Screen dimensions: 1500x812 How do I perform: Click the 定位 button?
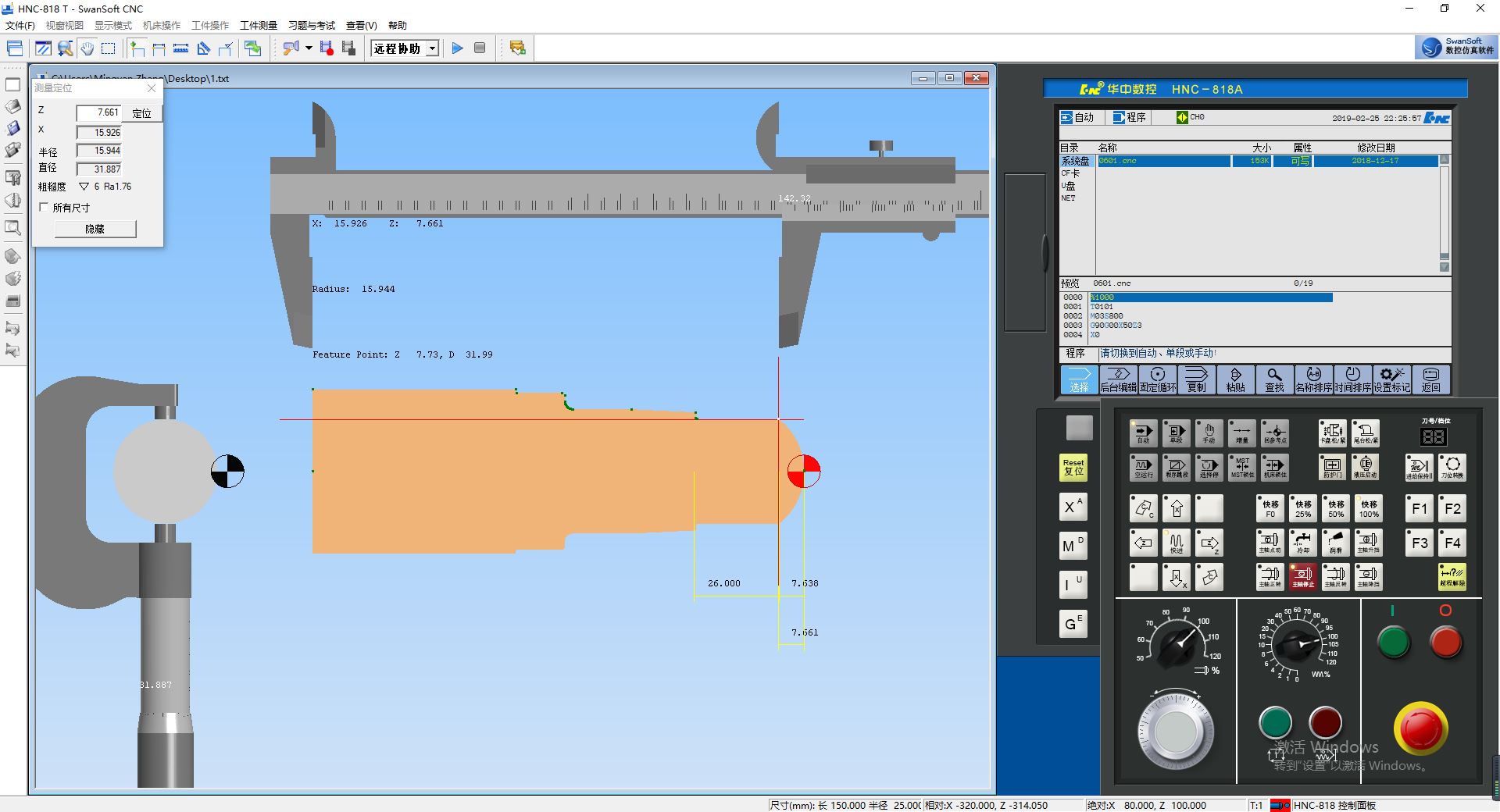pyautogui.click(x=141, y=113)
